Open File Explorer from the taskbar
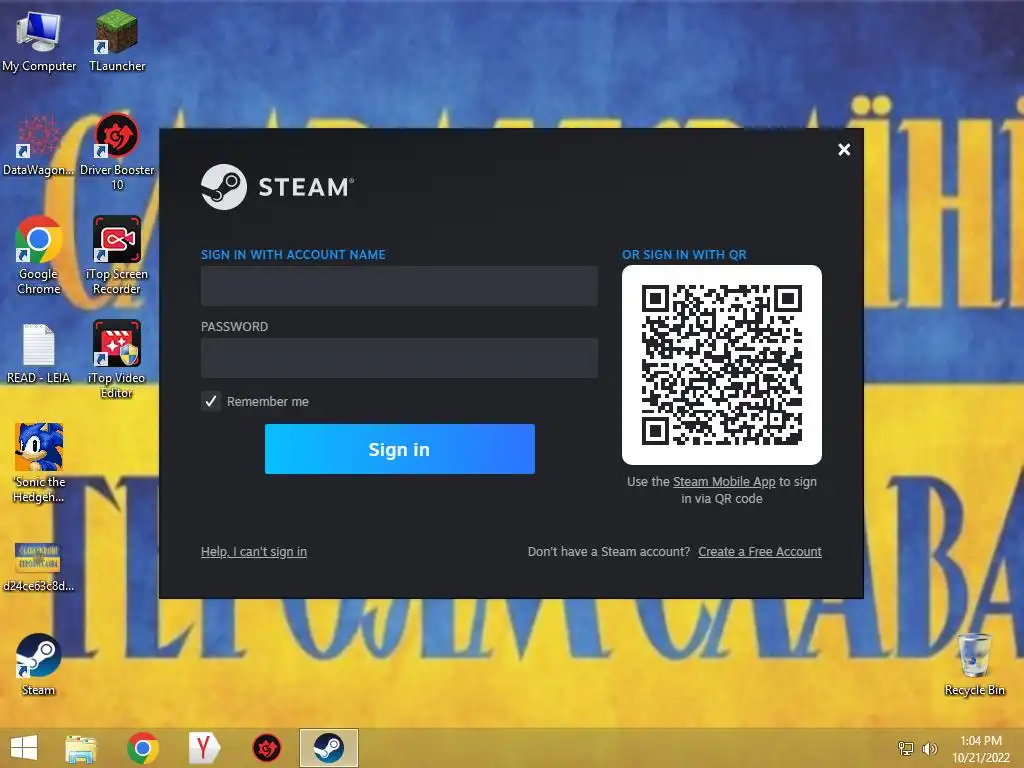Viewport: 1024px width, 768px height. point(81,748)
